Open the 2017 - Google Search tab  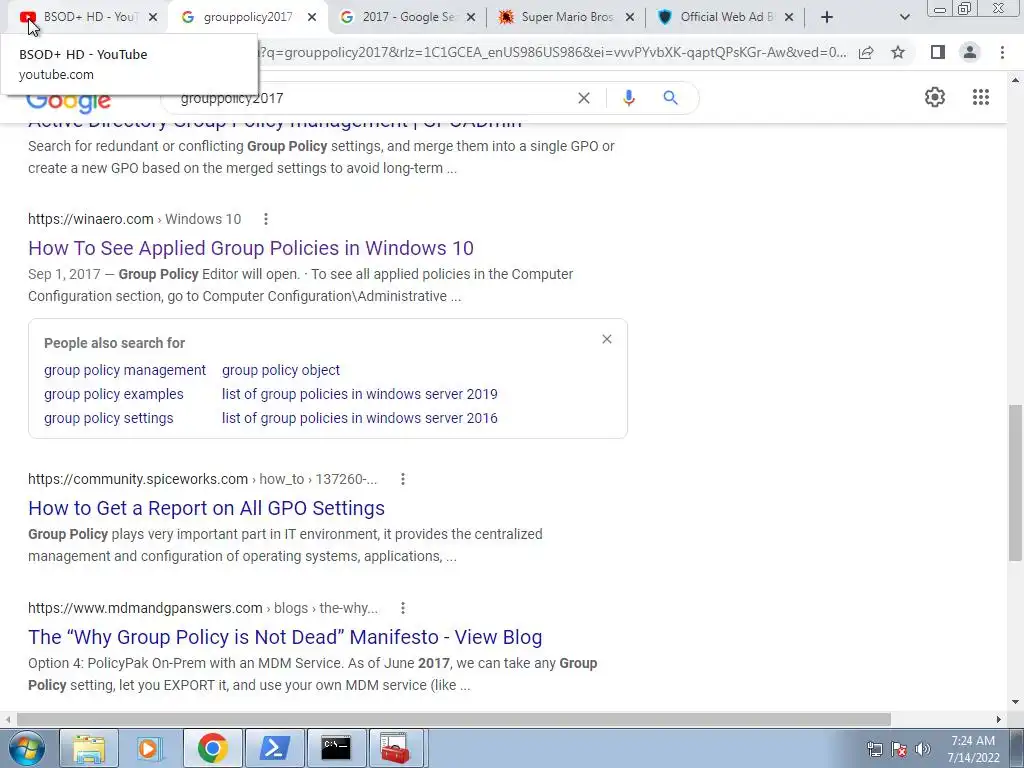408,18
